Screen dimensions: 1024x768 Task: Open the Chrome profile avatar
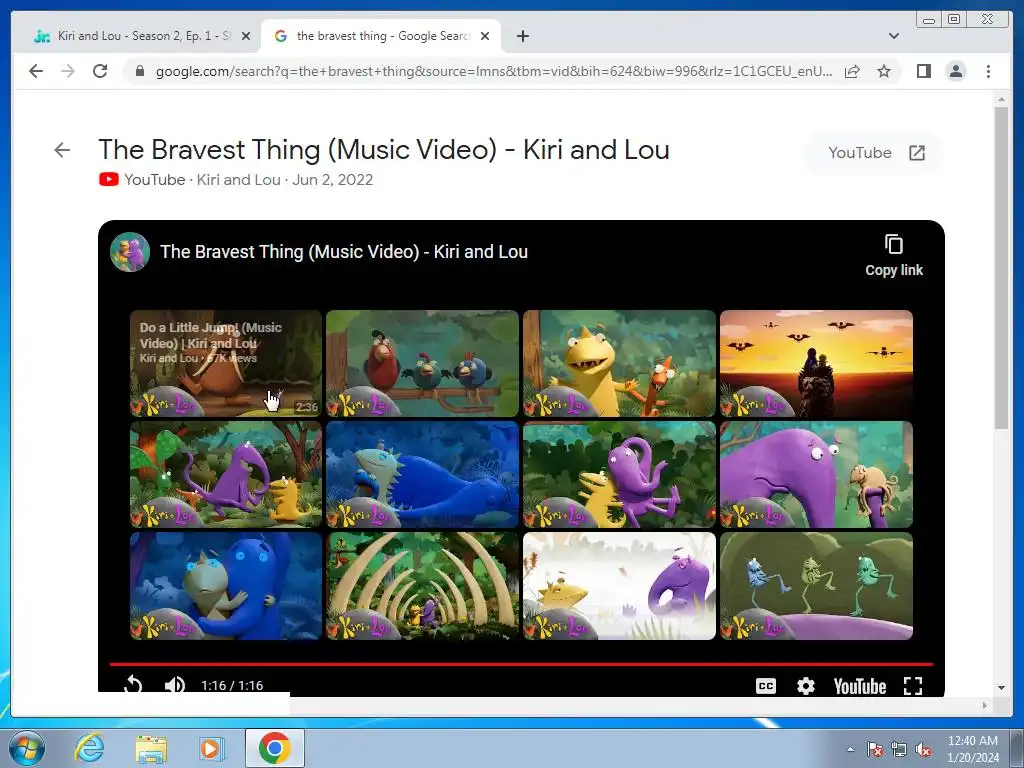point(955,71)
